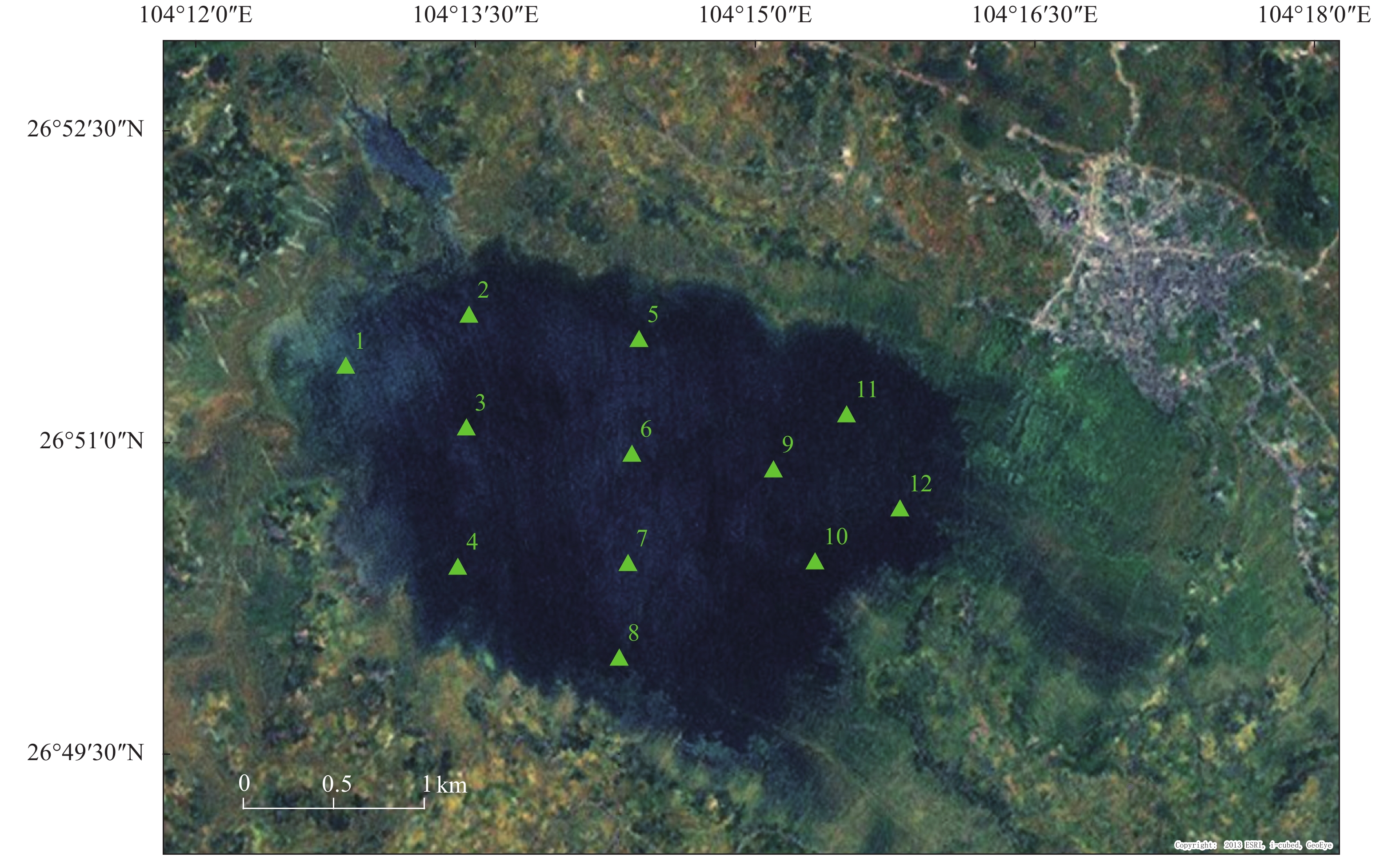Viewport: 1400px width, 857px height.
Task: Select sampling site triangle number 3
Action: point(466,428)
